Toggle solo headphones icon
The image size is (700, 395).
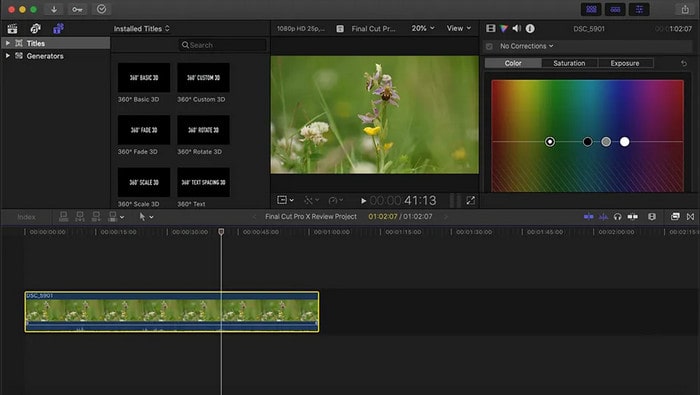(617, 216)
